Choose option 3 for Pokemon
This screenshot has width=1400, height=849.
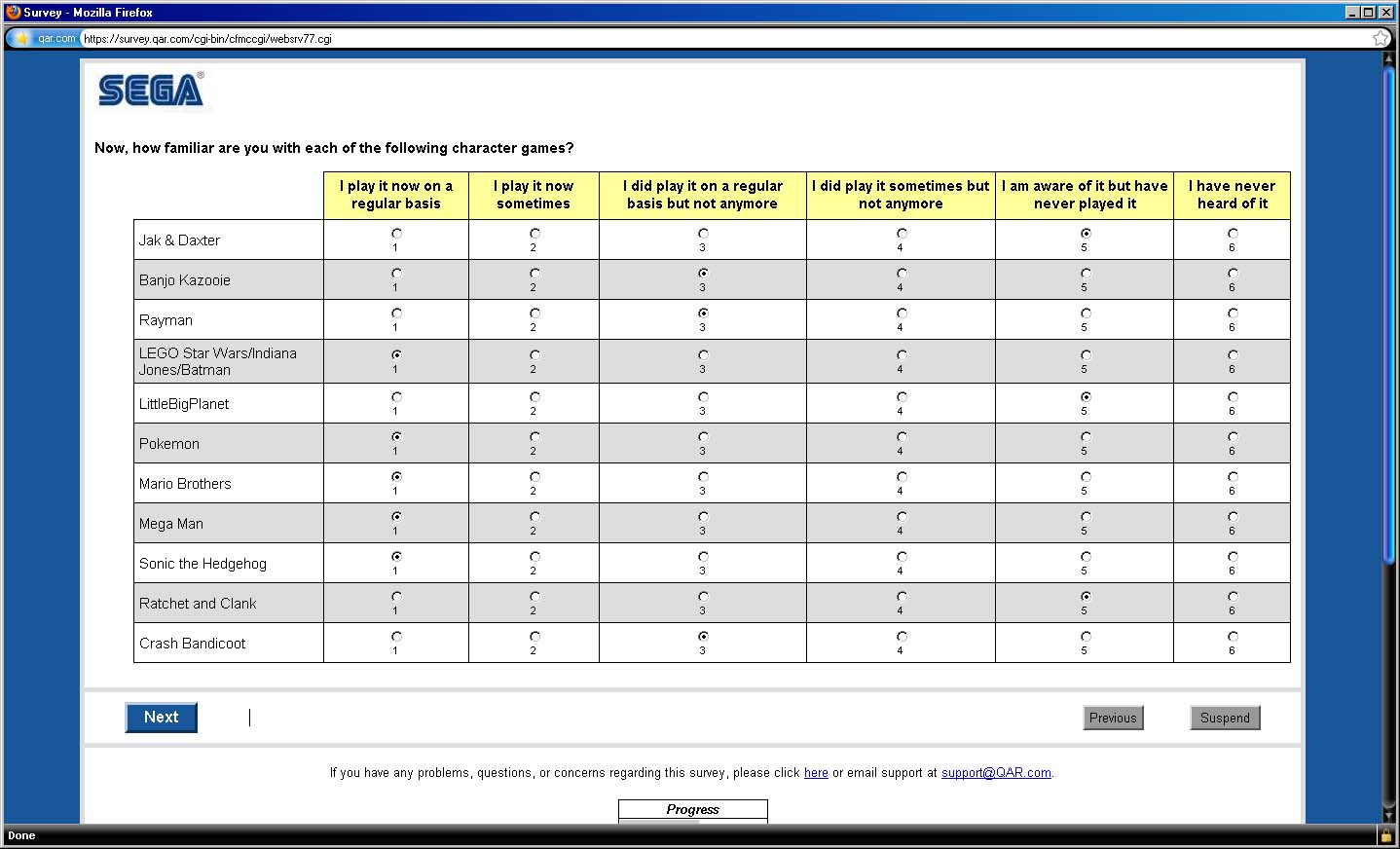[703, 437]
